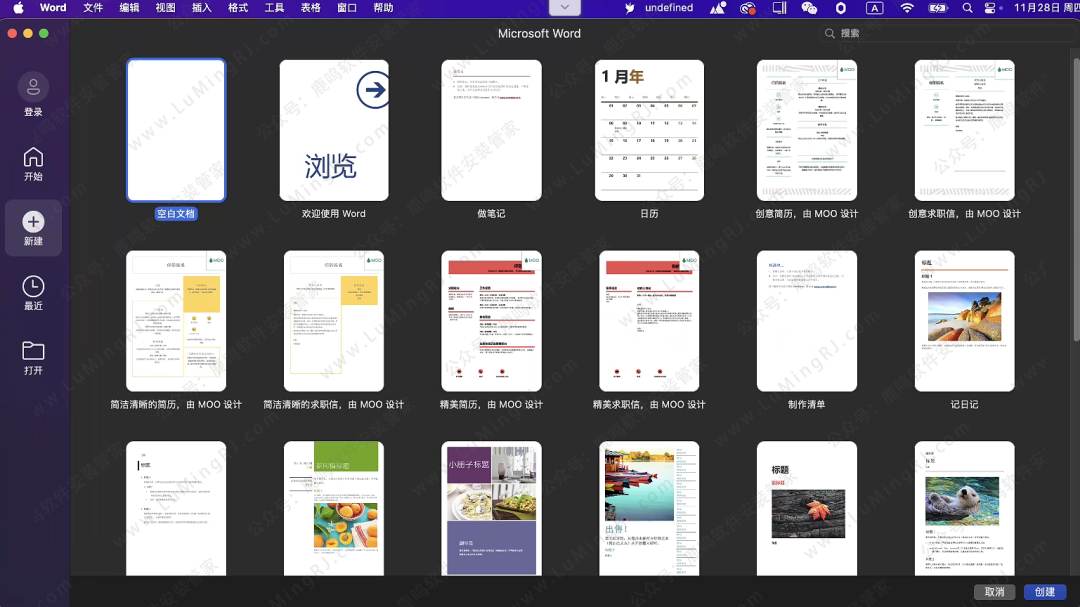The width and height of the screenshot is (1080, 607).
Task: Open the Control Center icon in menu bar
Action: [x=990, y=8]
